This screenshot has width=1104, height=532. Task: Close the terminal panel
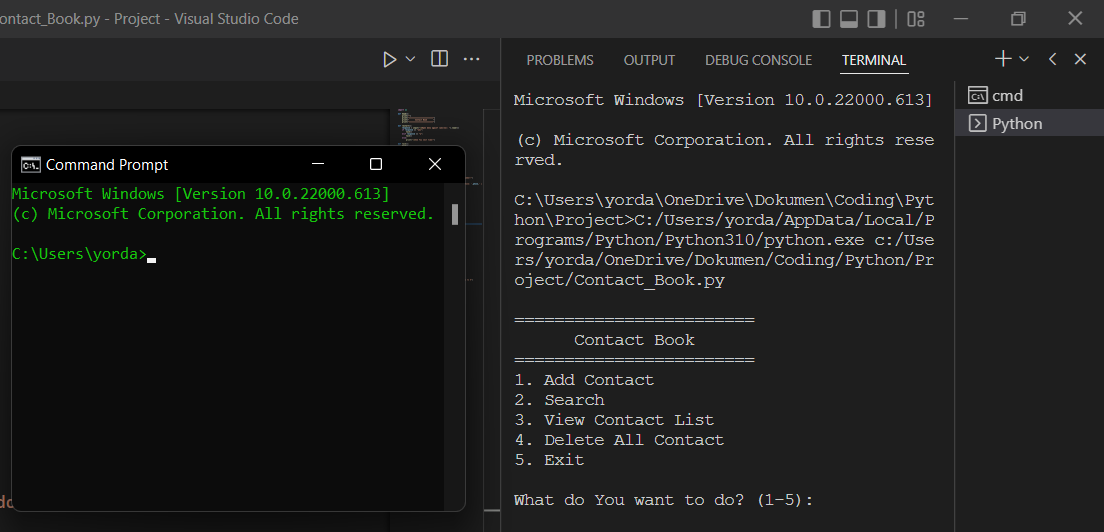pos(1081,59)
